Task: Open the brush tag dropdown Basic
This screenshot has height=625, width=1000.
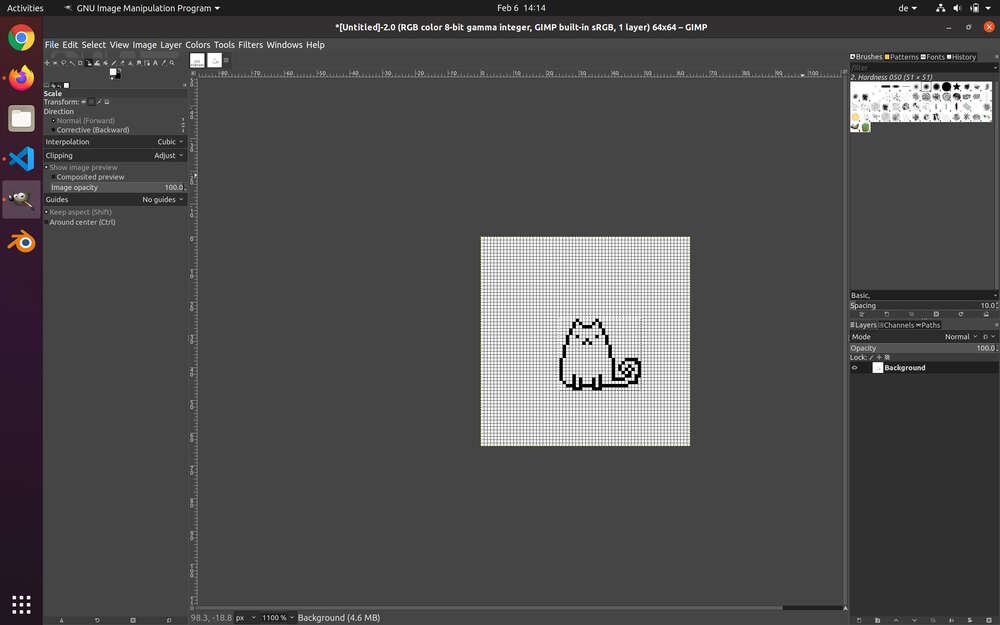Action: pos(923,295)
